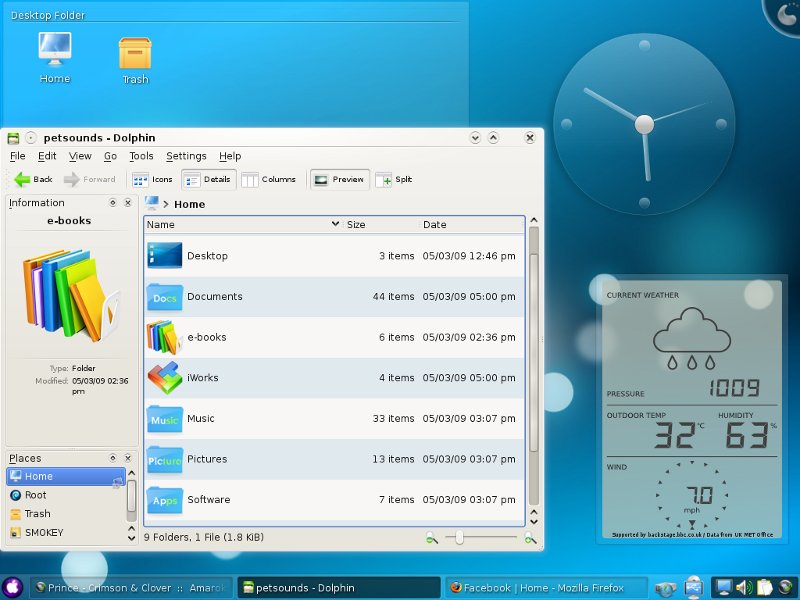800x600 pixels.
Task: Enable Split view in Dolphin
Action: (x=394, y=180)
